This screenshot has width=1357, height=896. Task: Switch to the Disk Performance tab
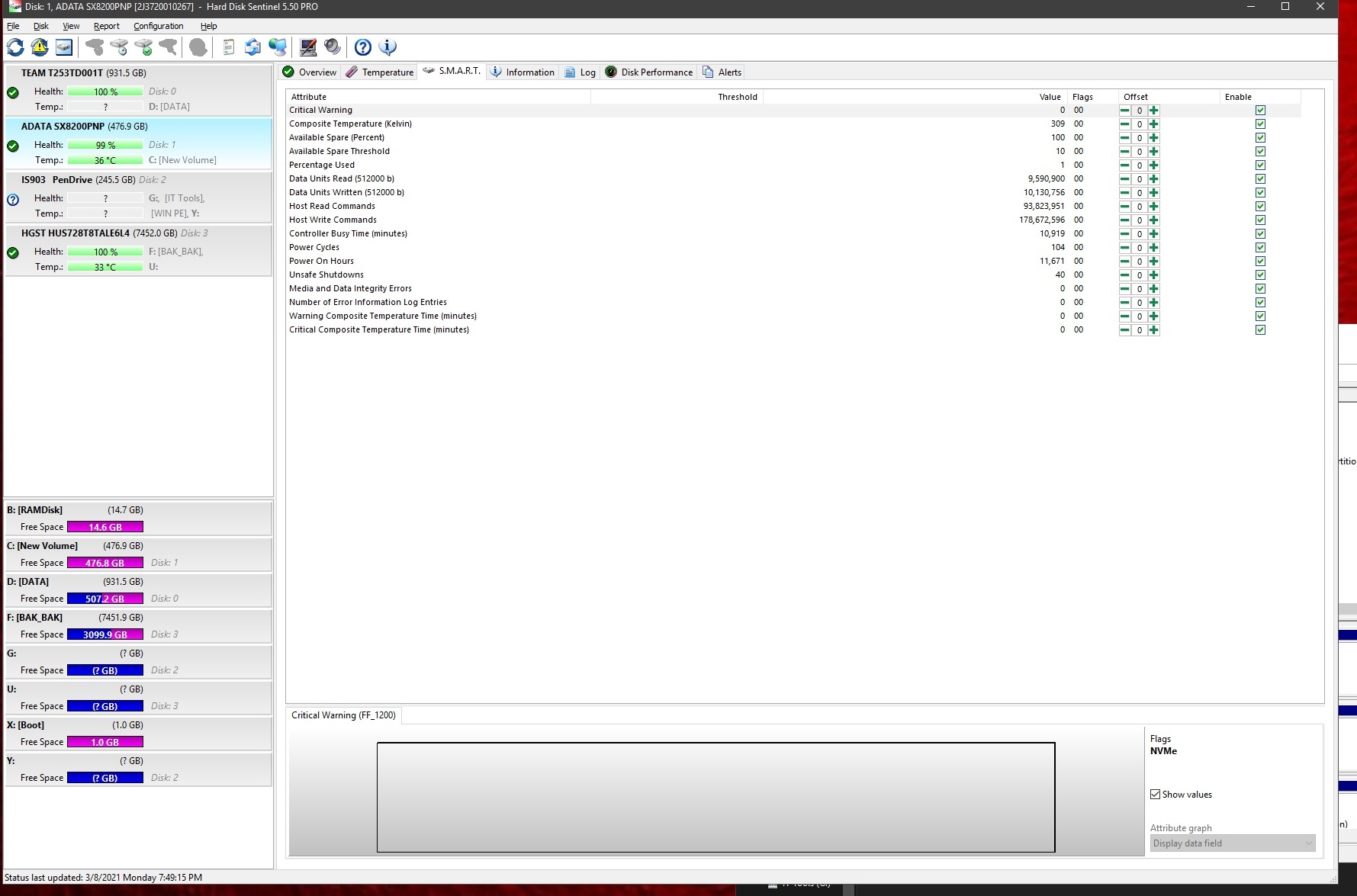tap(649, 72)
